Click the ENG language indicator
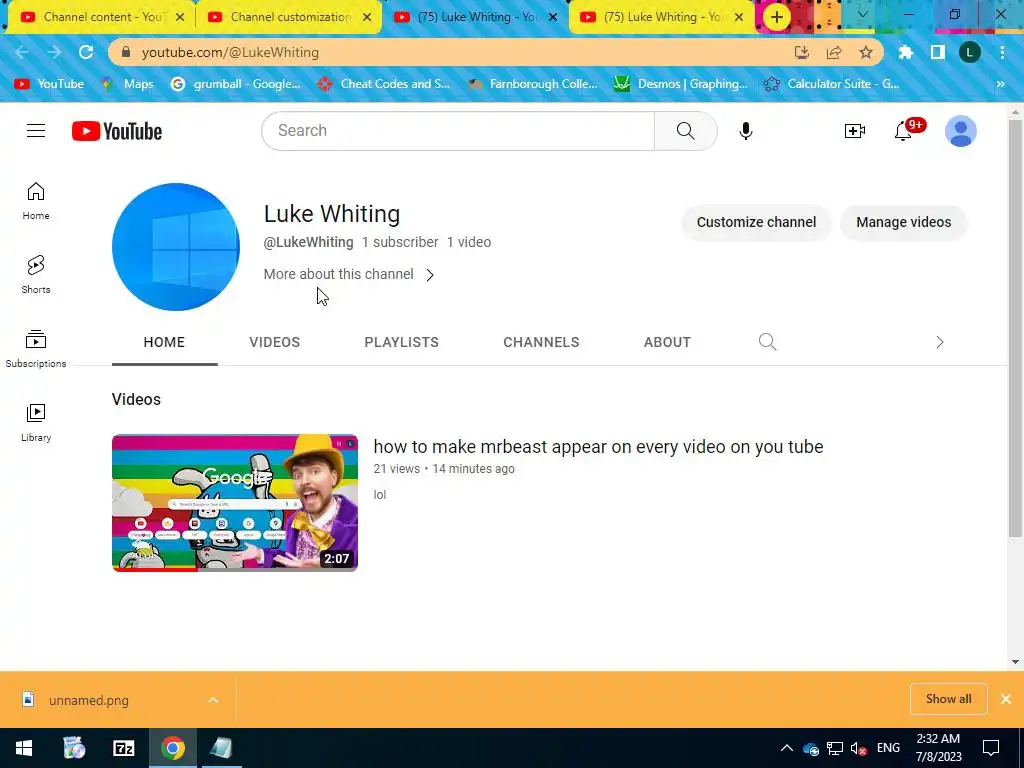 pyautogui.click(x=888, y=748)
